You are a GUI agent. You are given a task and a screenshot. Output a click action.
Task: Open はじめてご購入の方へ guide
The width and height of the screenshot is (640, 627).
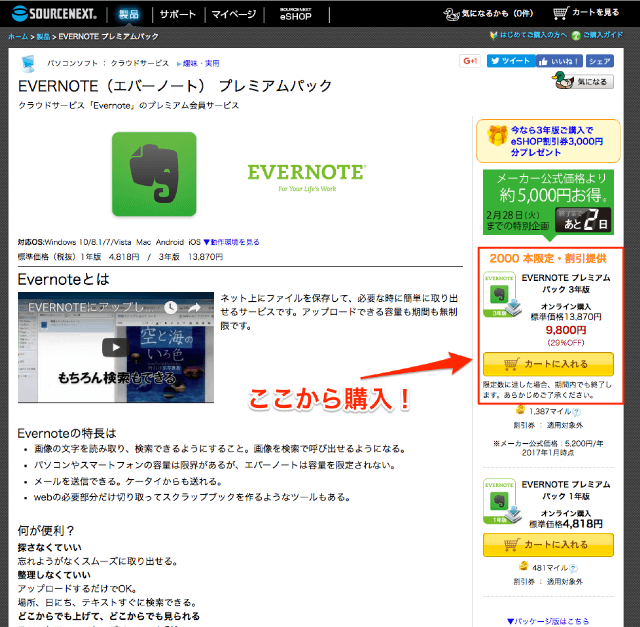[533, 35]
